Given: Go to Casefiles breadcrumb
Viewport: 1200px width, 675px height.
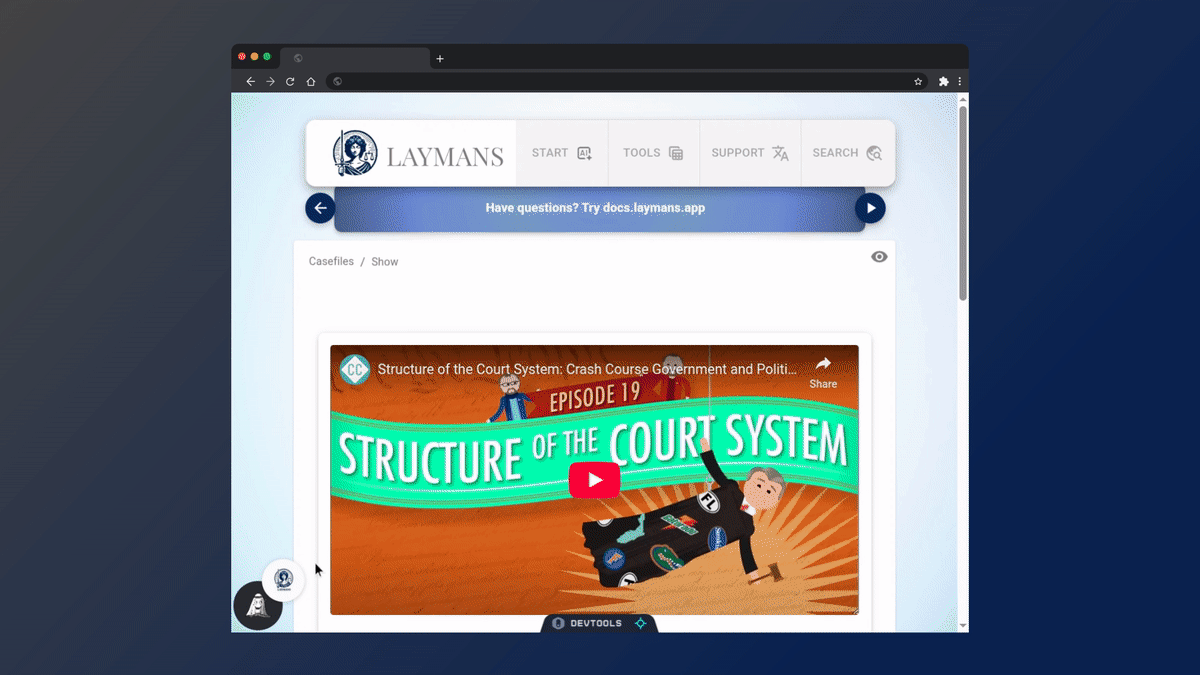Looking at the screenshot, I should (x=331, y=261).
